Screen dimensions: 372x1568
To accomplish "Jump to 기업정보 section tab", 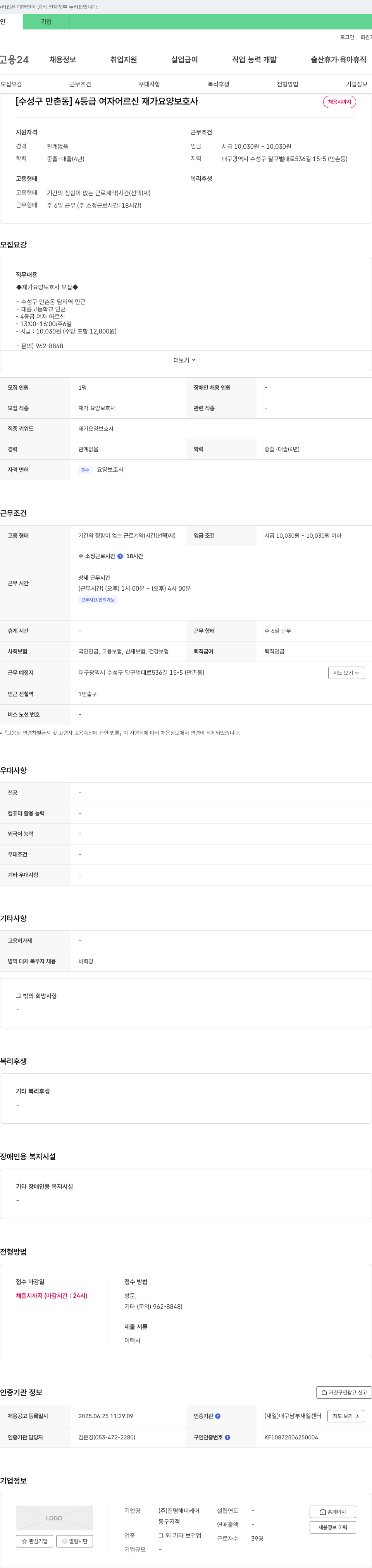I will click(x=357, y=84).
